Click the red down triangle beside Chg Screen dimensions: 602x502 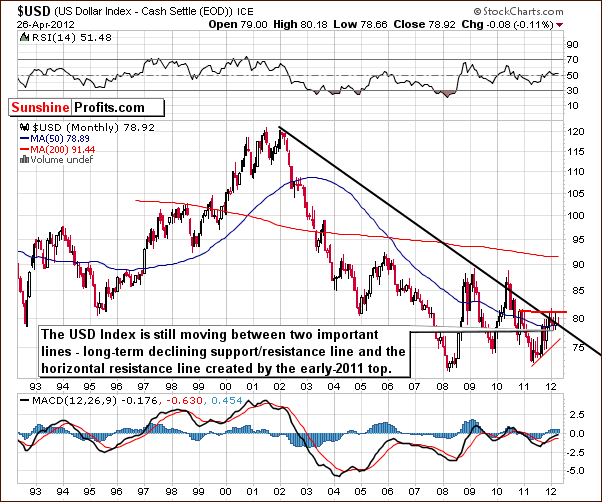coord(559,25)
